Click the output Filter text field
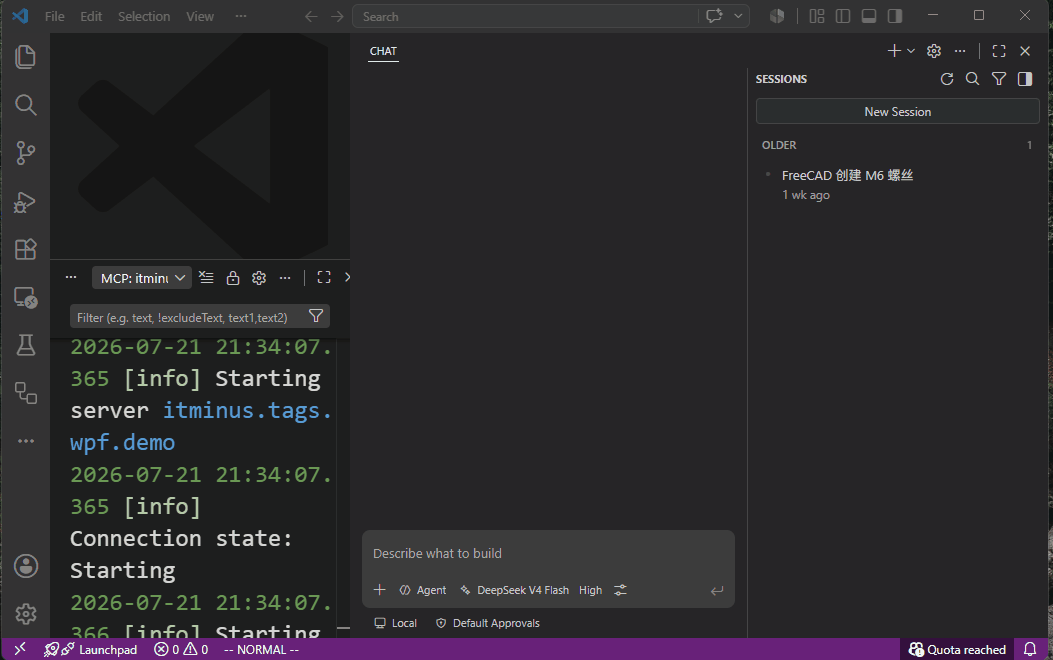The height and width of the screenshot is (660, 1053). (187, 317)
